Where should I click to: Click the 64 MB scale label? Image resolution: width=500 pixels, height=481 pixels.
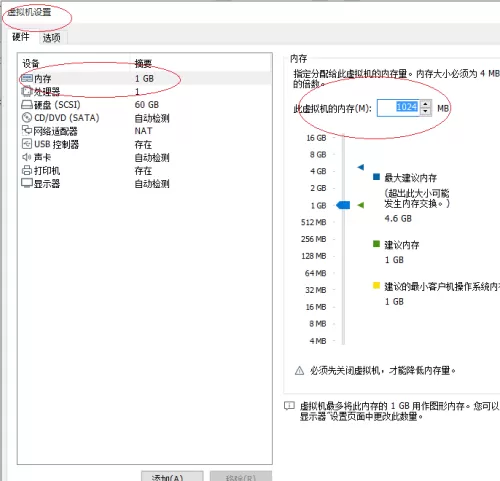(315, 273)
